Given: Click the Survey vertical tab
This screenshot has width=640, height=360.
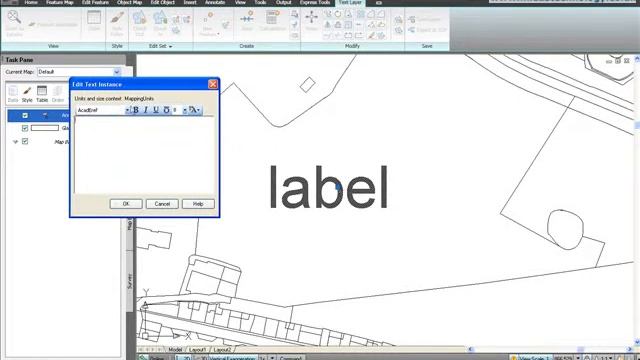Looking at the screenshot, I should 130,281.
